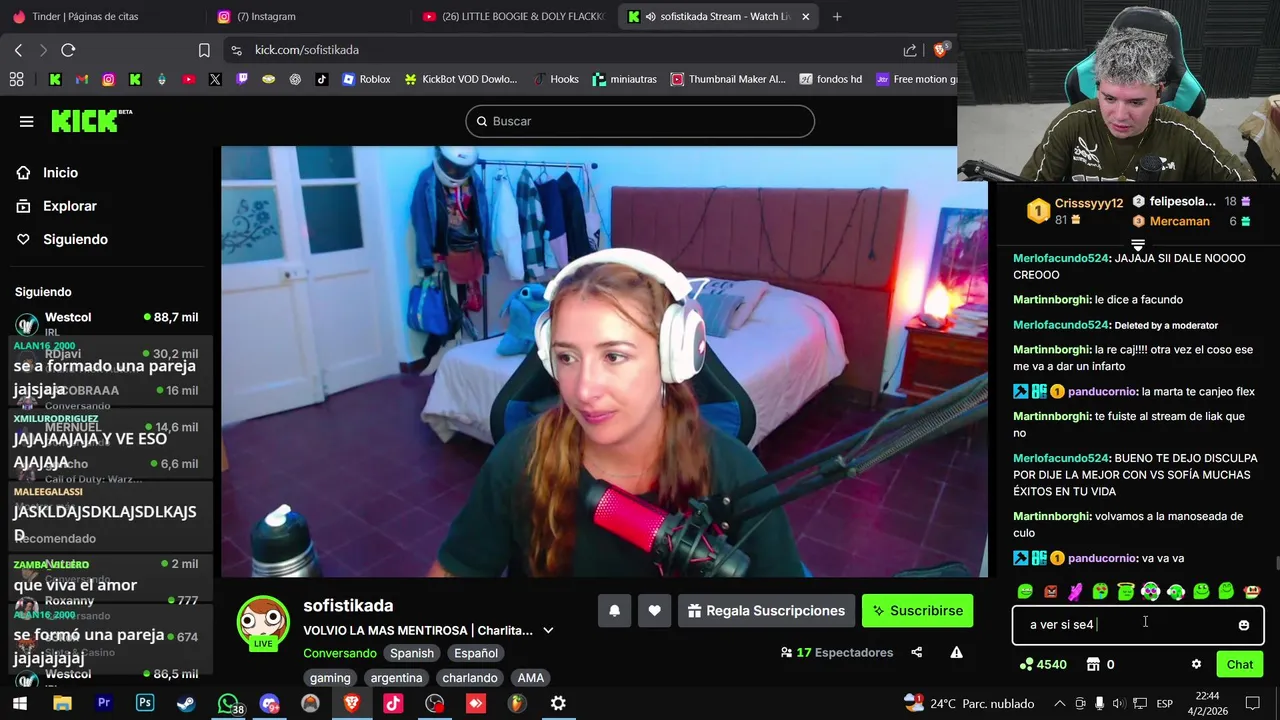Close the sofistikada Stream tab
The height and width of the screenshot is (720, 1280).
806,16
